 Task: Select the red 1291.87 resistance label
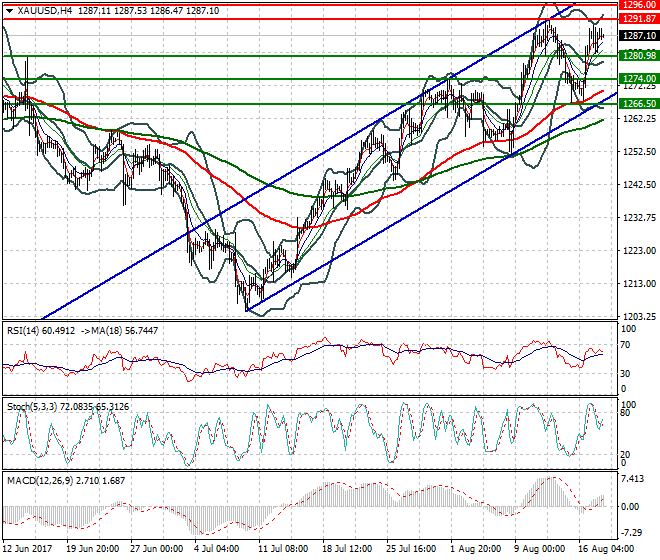click(639, 19)
